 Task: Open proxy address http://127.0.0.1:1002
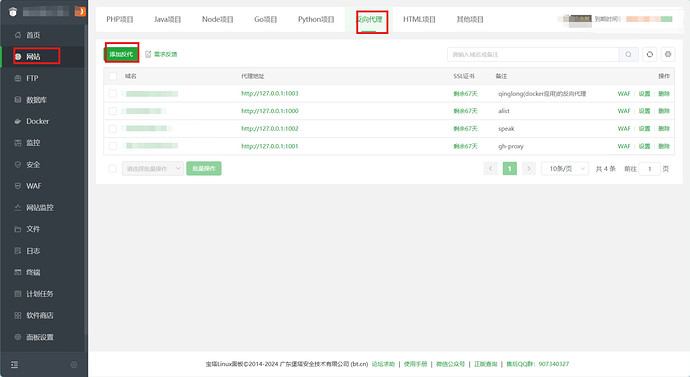(x=270, y=128)
